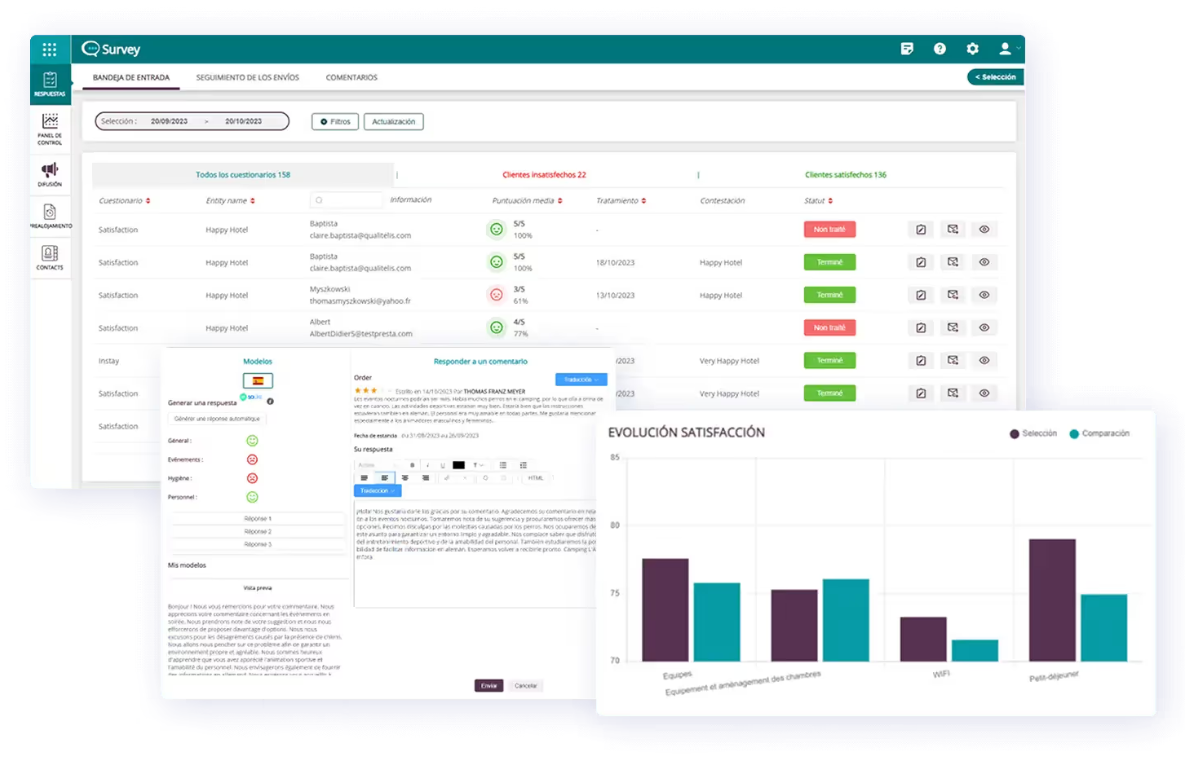Open the Comentarios tab

351,77
